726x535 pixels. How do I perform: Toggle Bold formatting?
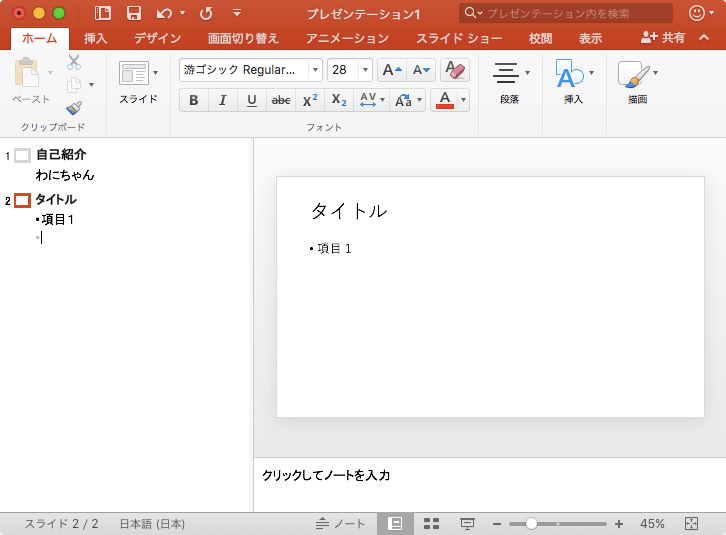click(x=194, y=100)
